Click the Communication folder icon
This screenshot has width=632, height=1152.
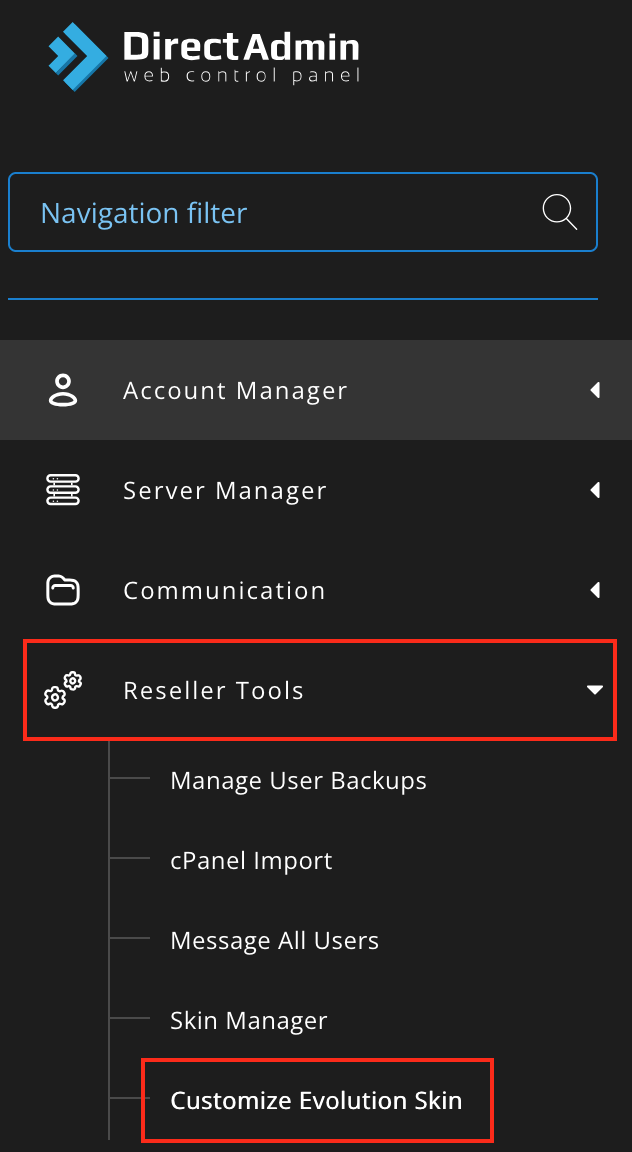63,590
